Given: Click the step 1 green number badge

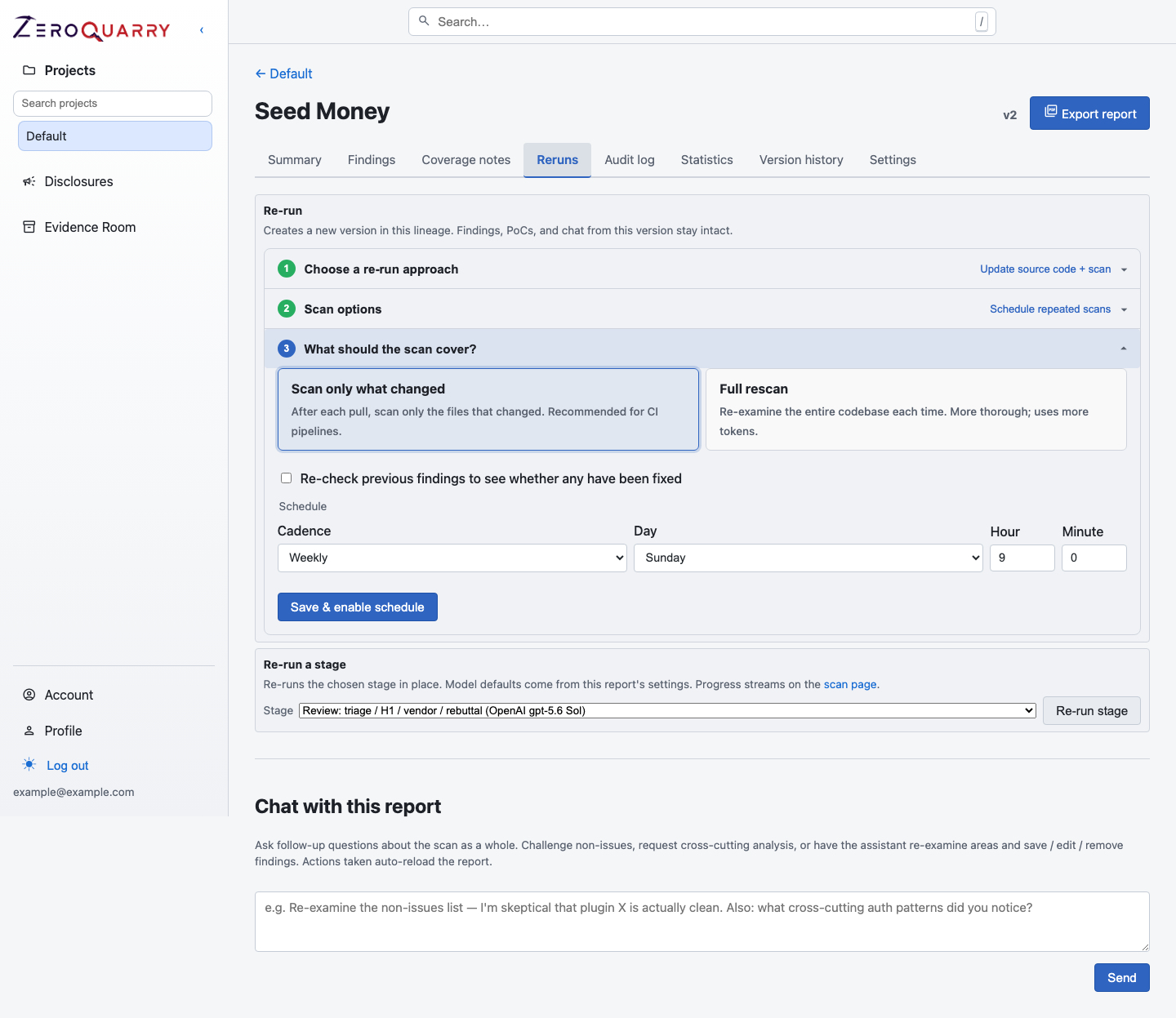Looking at the screenshot, I should (x=287, y=269).
